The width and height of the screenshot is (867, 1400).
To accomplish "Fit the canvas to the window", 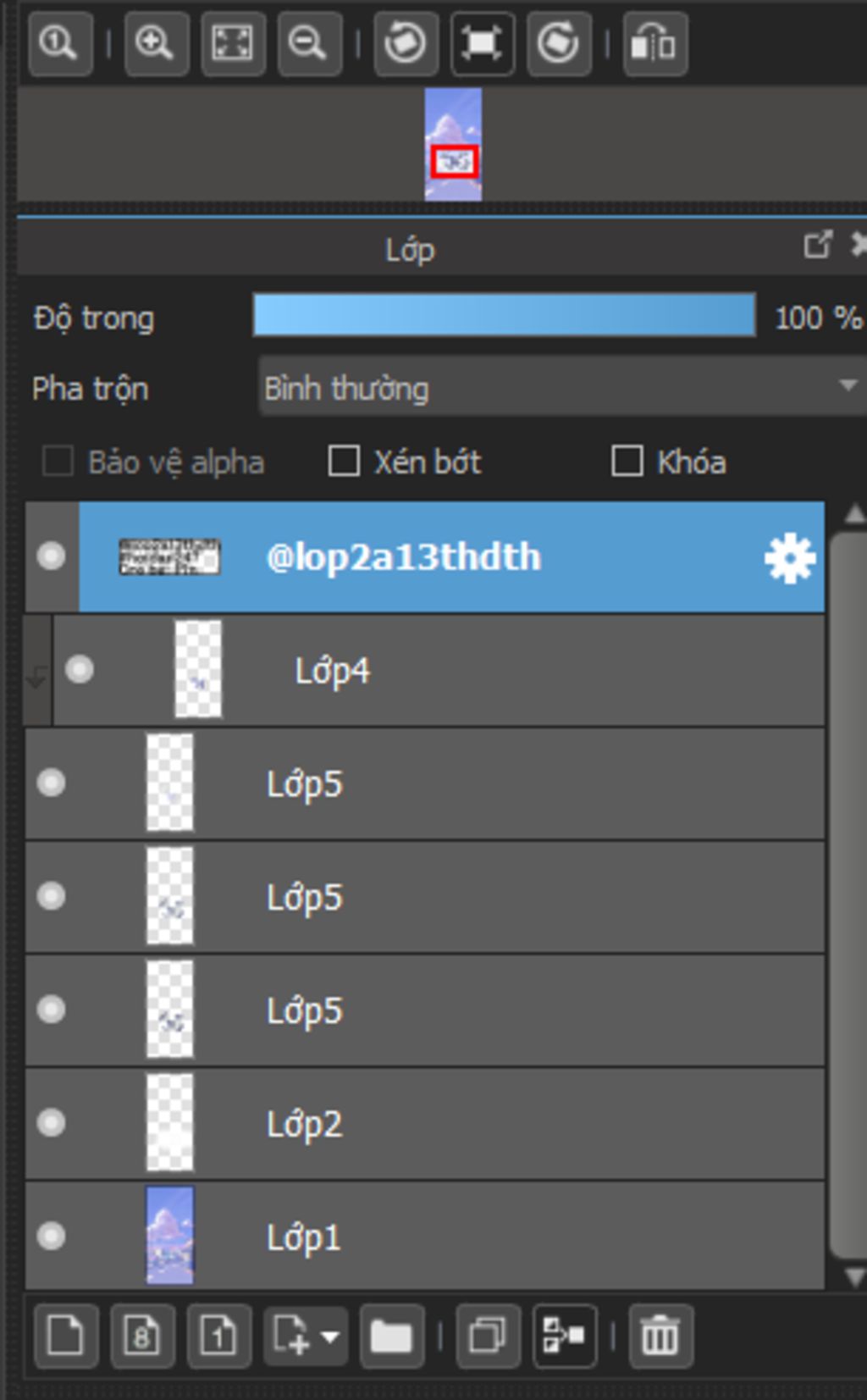I will point(233,42).
